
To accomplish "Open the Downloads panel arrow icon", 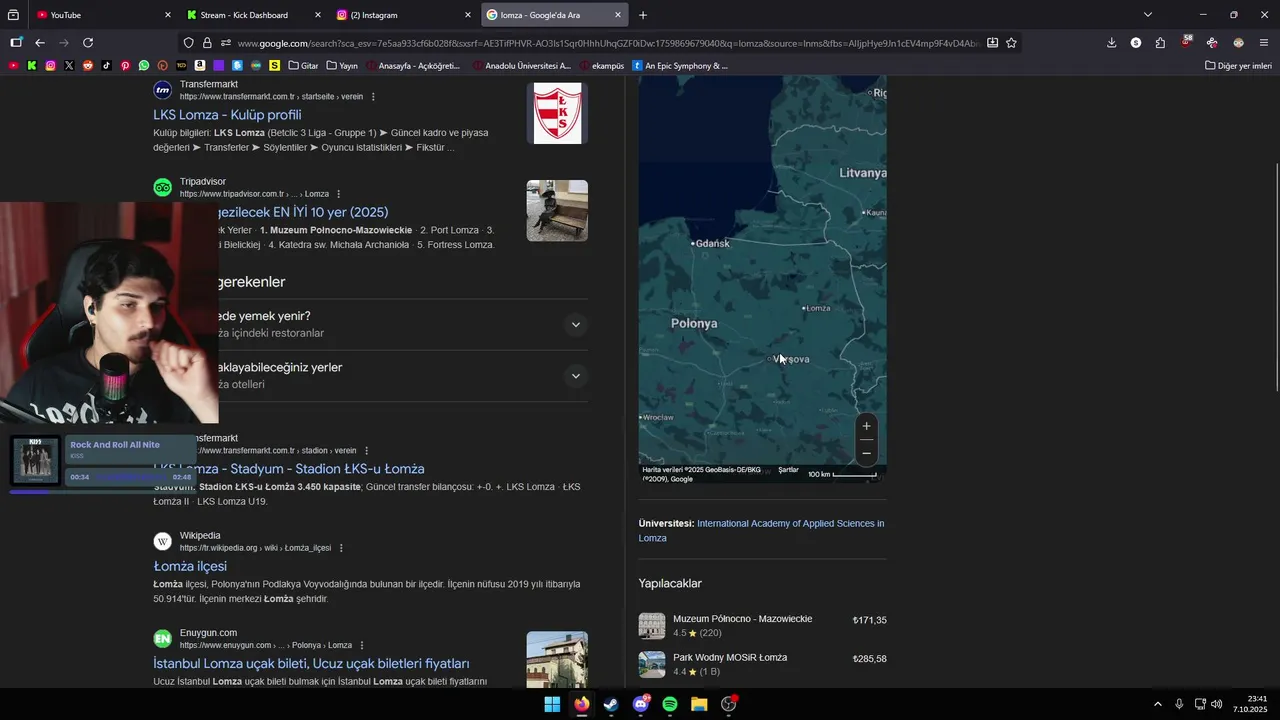I will click(x=1111, y=43).
